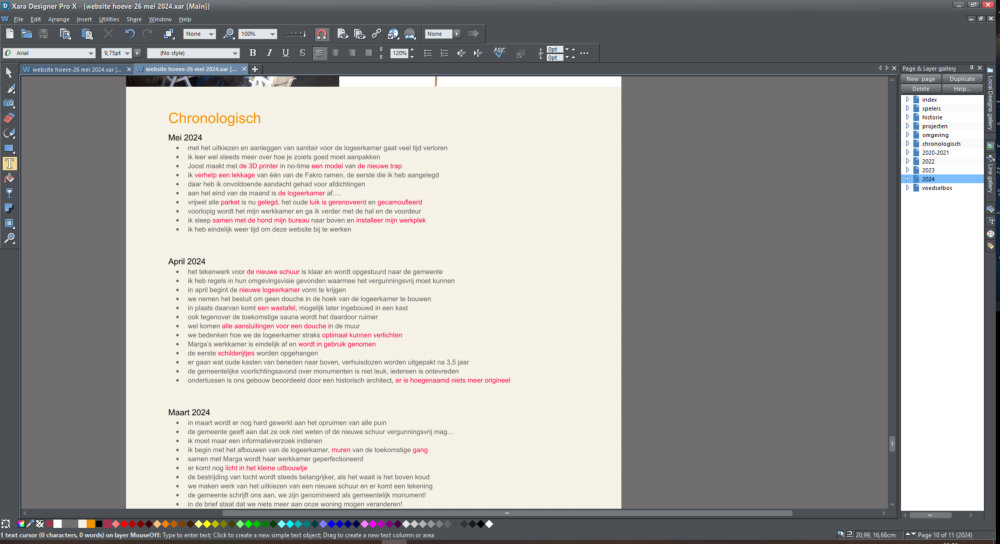Click the New page button

[x=921, y=78]
